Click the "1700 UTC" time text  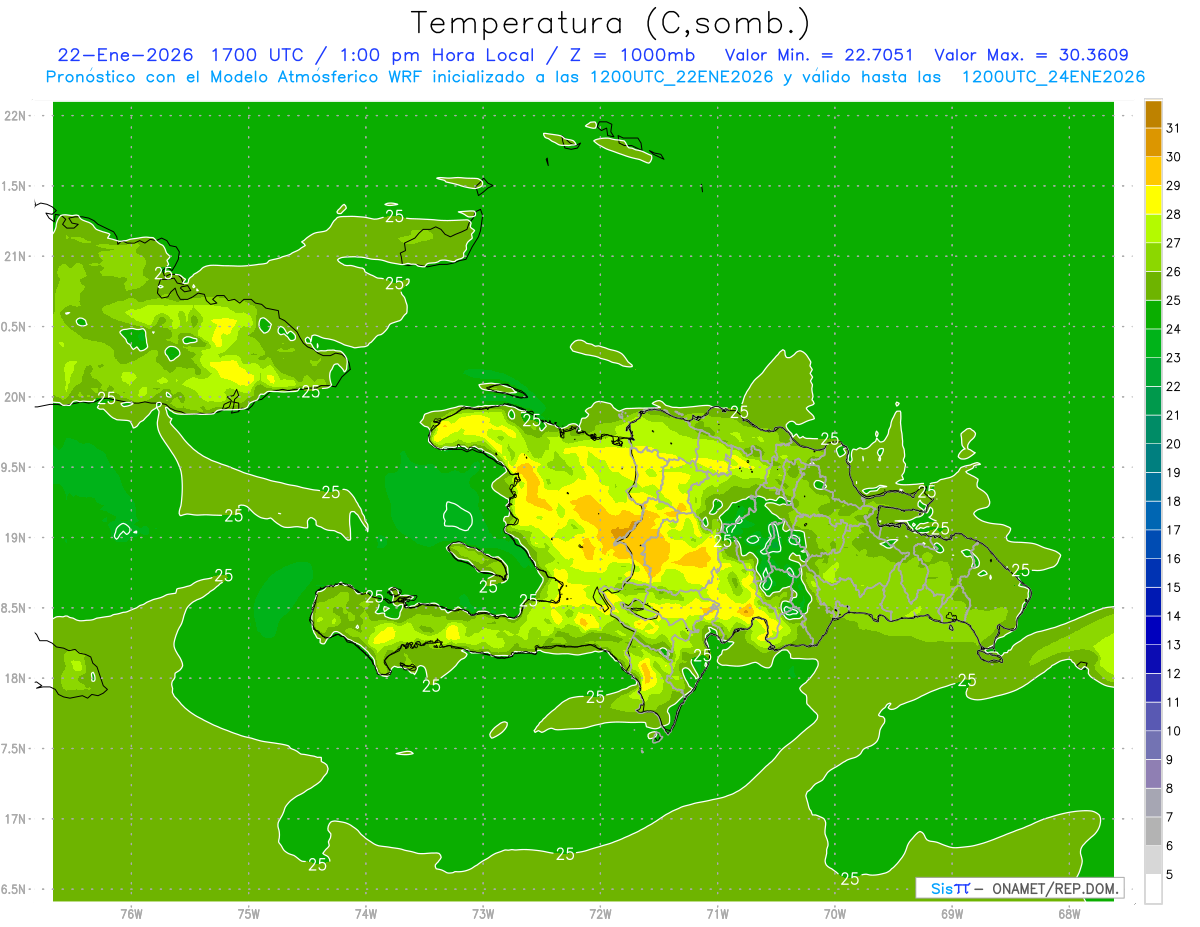click(256, 55)
